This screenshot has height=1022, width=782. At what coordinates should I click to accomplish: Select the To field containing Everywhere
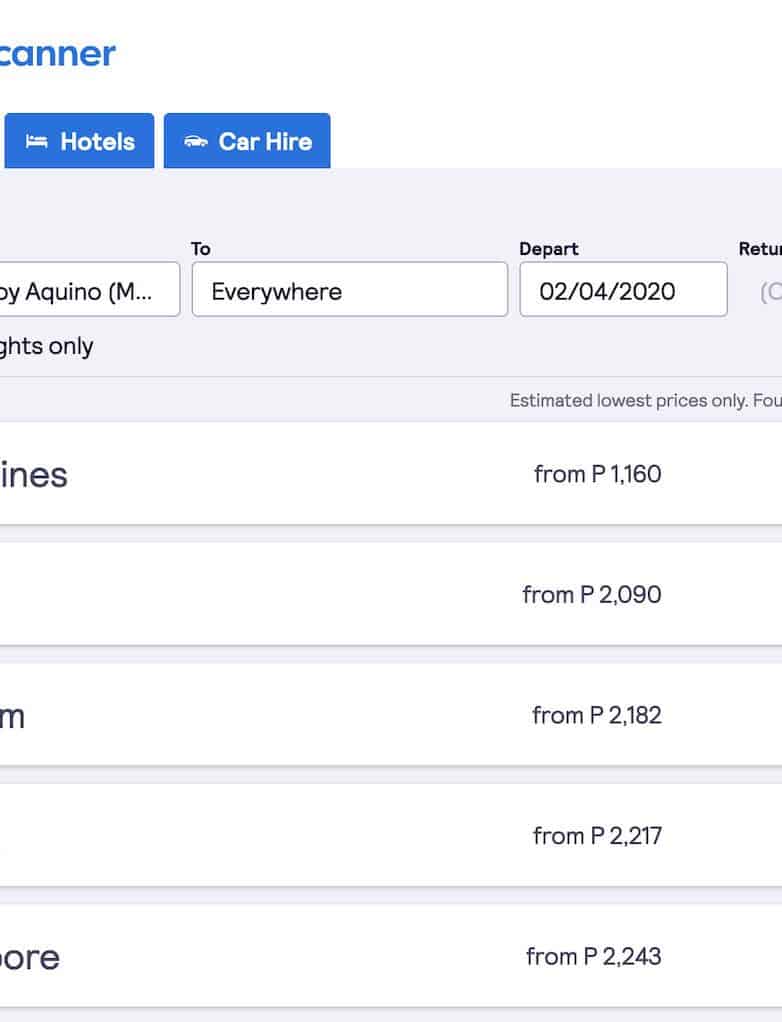349,290
